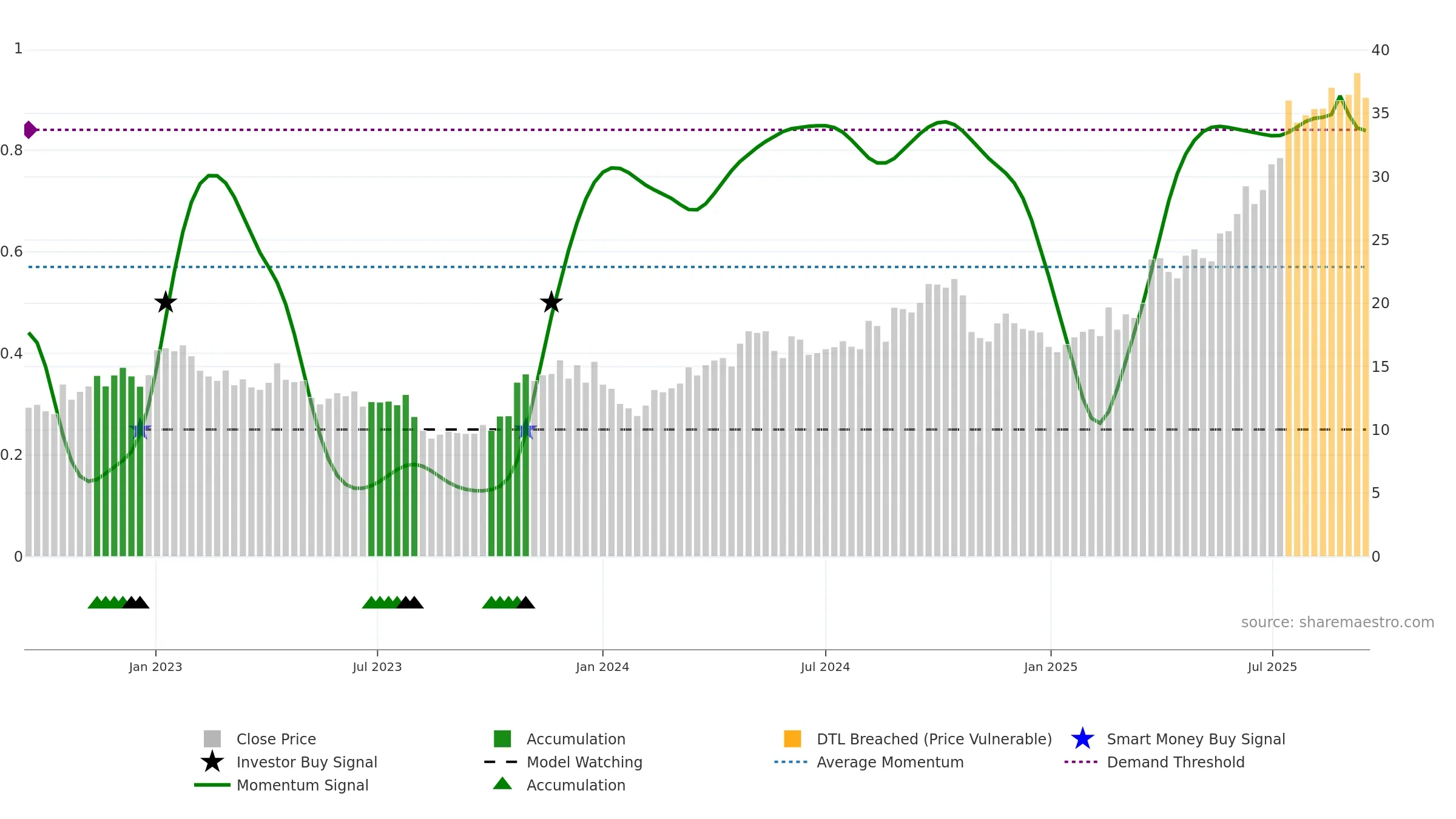Click the blue star Smart Money legend icon
1456x819 pixels.
pos(1082,739)
